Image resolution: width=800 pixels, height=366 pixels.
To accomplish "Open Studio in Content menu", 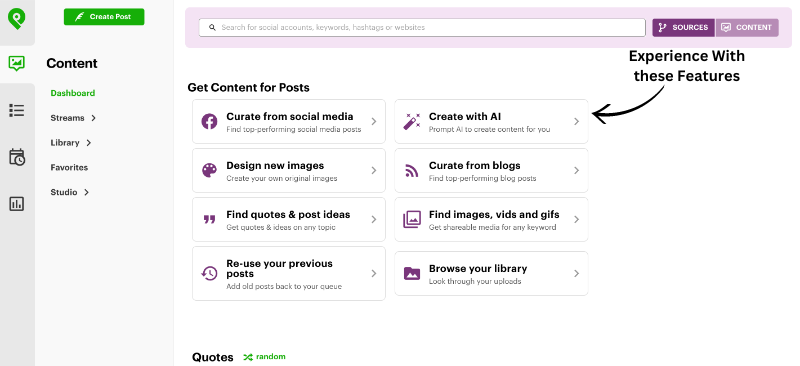I will click(x=64, y=192).
